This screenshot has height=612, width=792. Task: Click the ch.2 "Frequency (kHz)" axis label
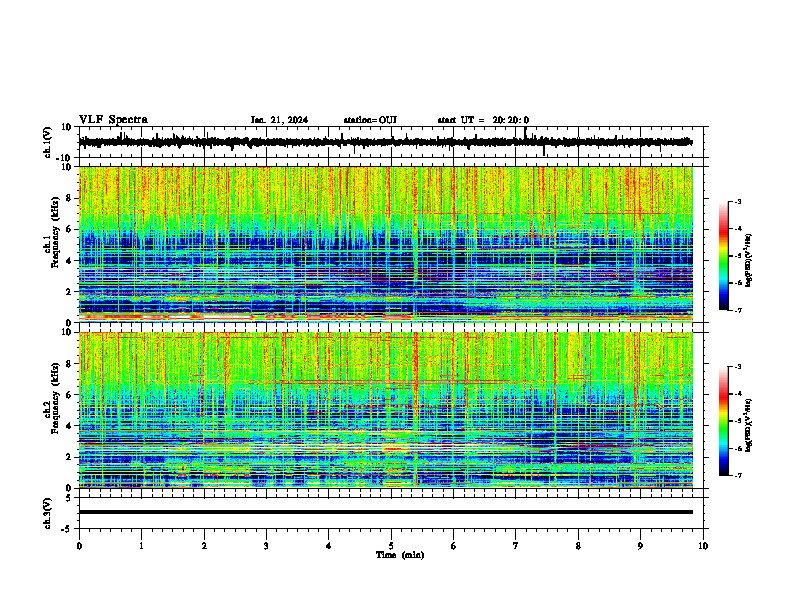click(55, 397)
